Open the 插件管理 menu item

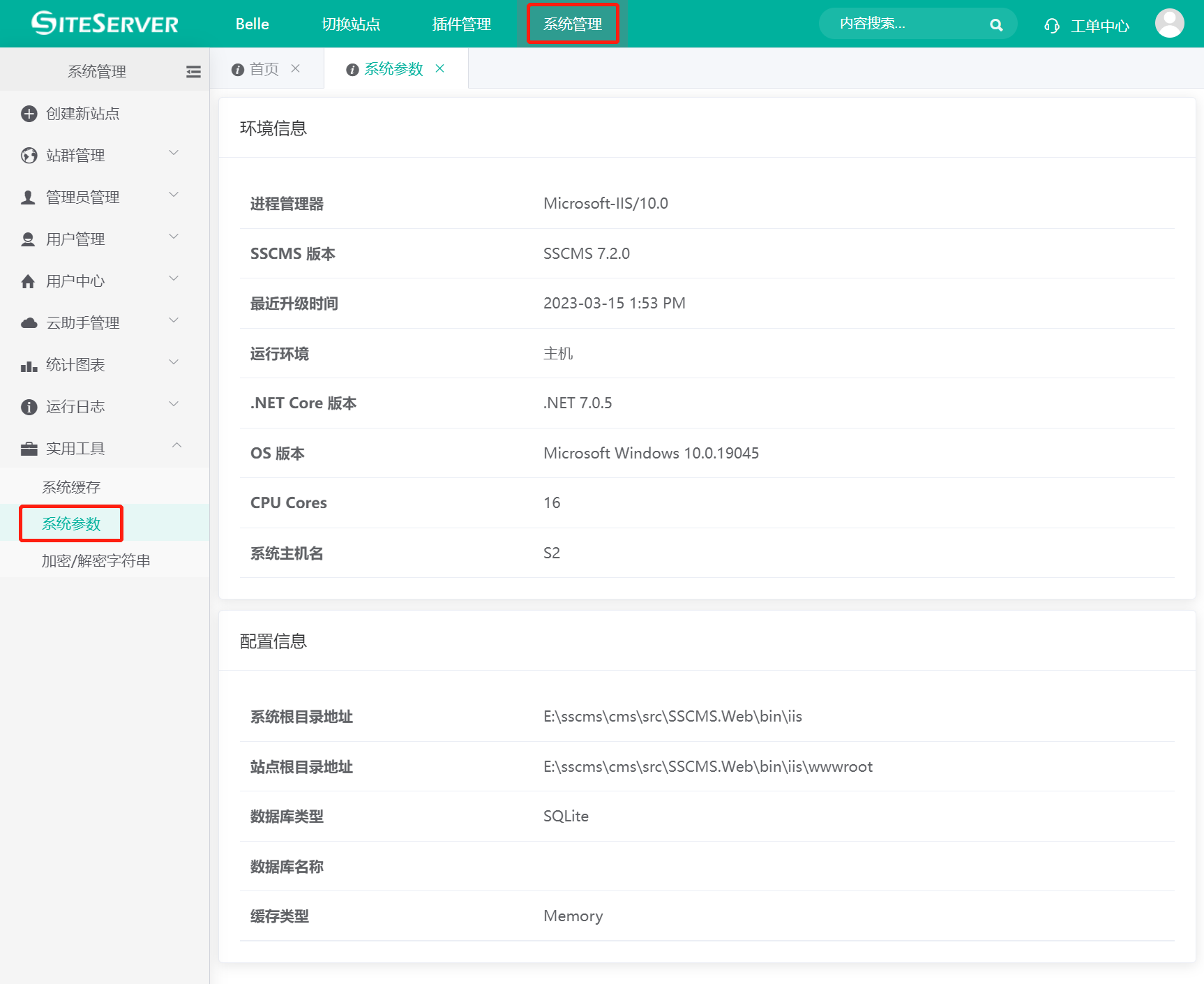[461, 24]
